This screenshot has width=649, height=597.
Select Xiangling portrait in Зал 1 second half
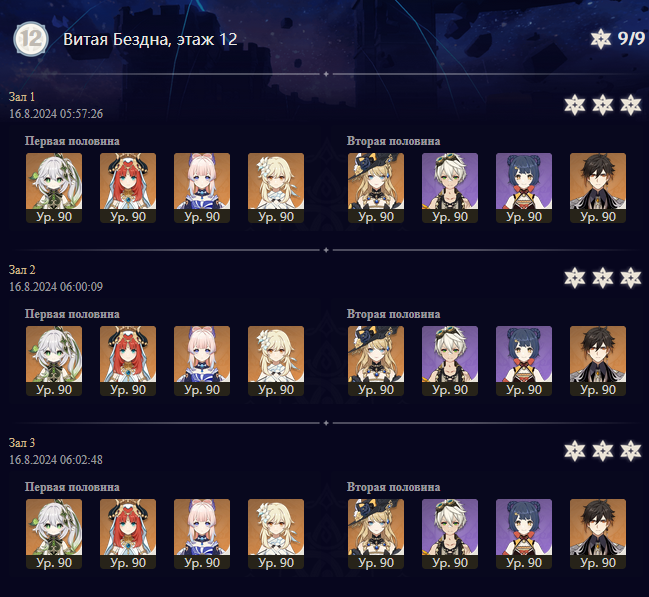click(524, 188)
